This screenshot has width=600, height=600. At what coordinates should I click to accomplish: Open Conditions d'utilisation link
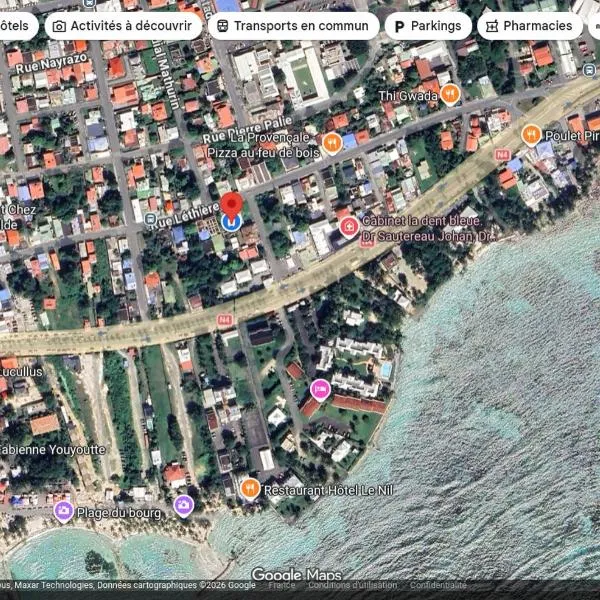point(352,585)
